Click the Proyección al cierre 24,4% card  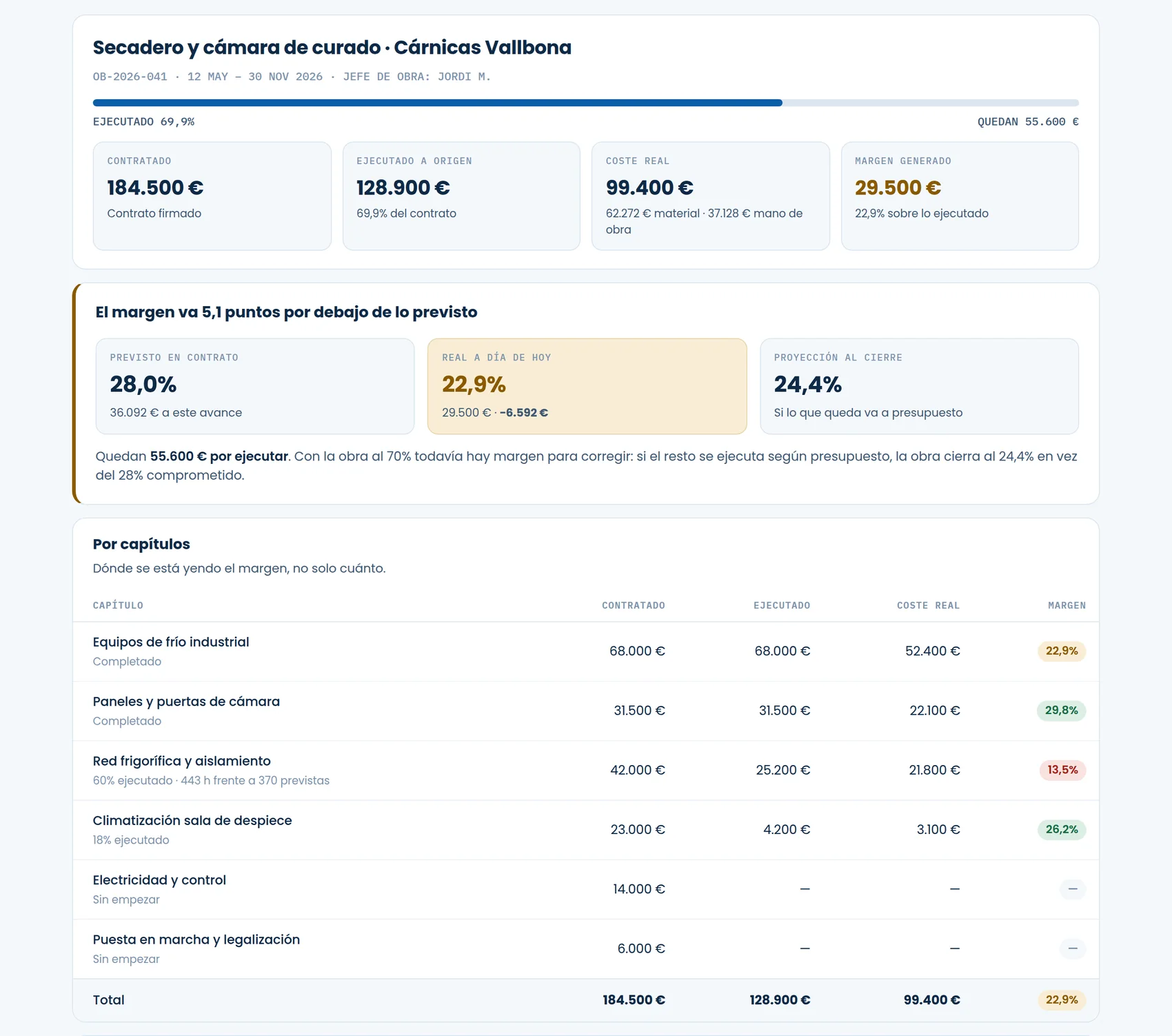click(919, 386)
